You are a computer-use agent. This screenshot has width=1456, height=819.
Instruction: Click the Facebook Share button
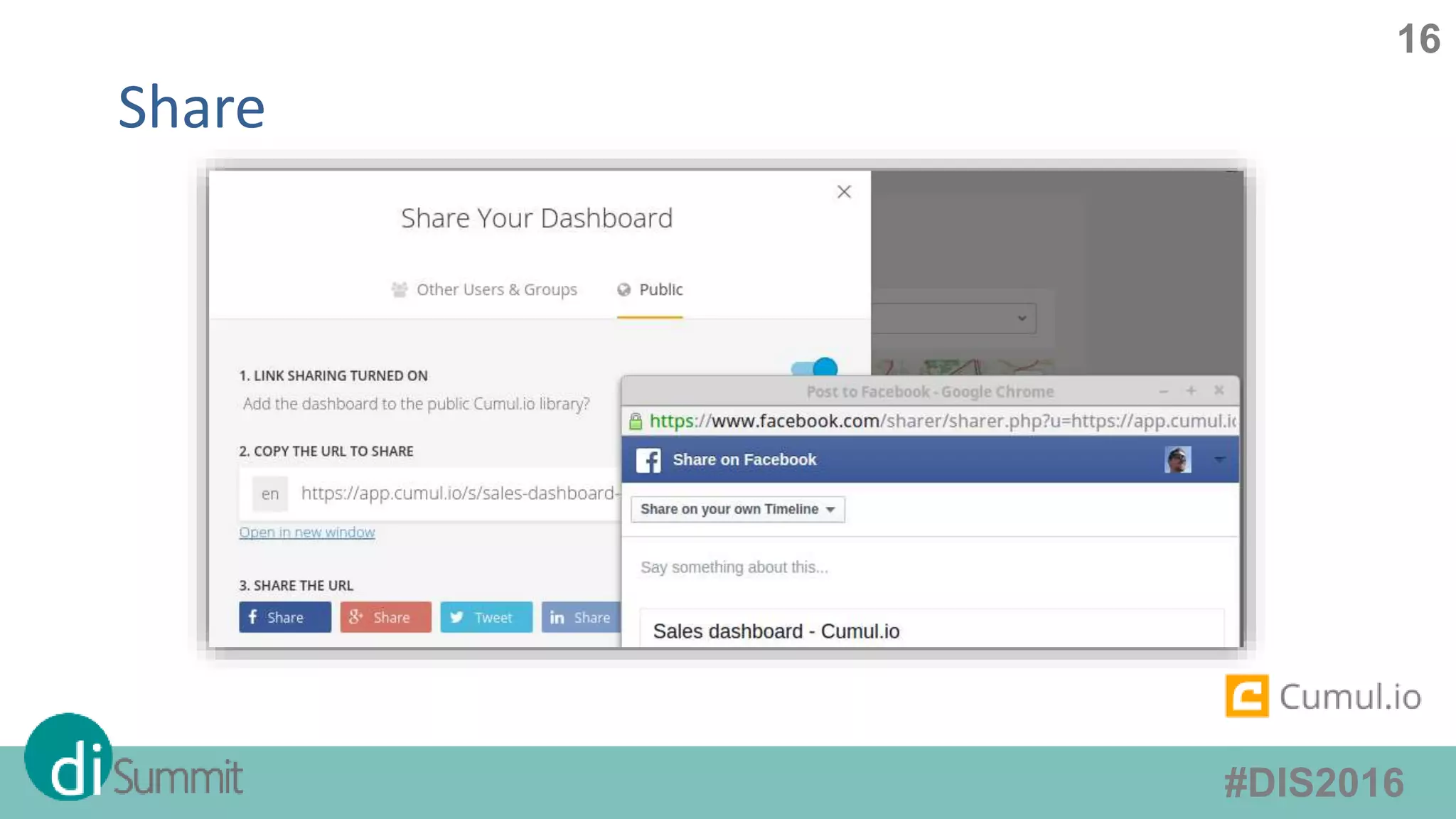pos(284,617)
